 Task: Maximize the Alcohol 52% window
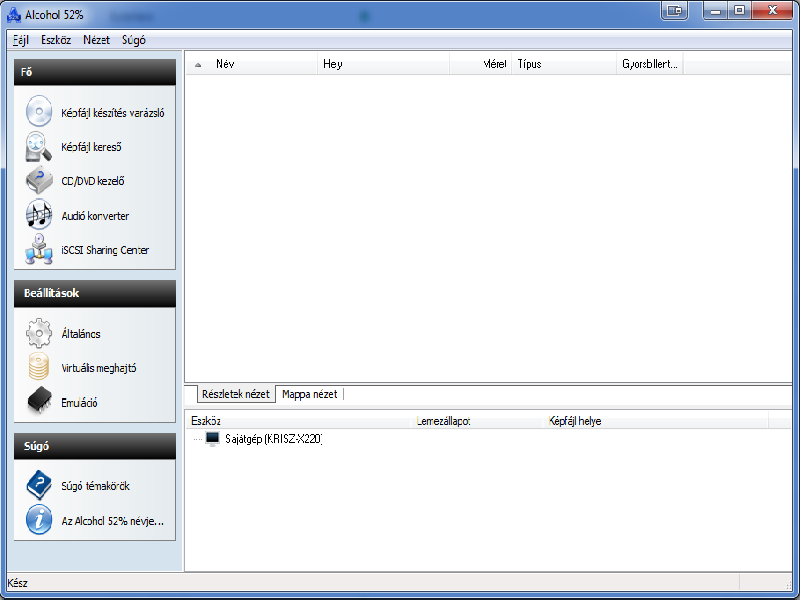[739, 10]
